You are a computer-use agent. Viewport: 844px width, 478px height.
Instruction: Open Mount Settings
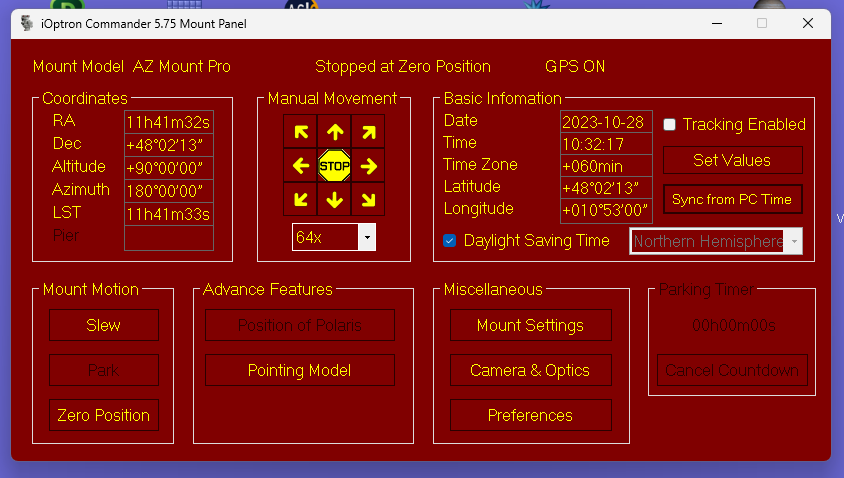coord(531,325)
